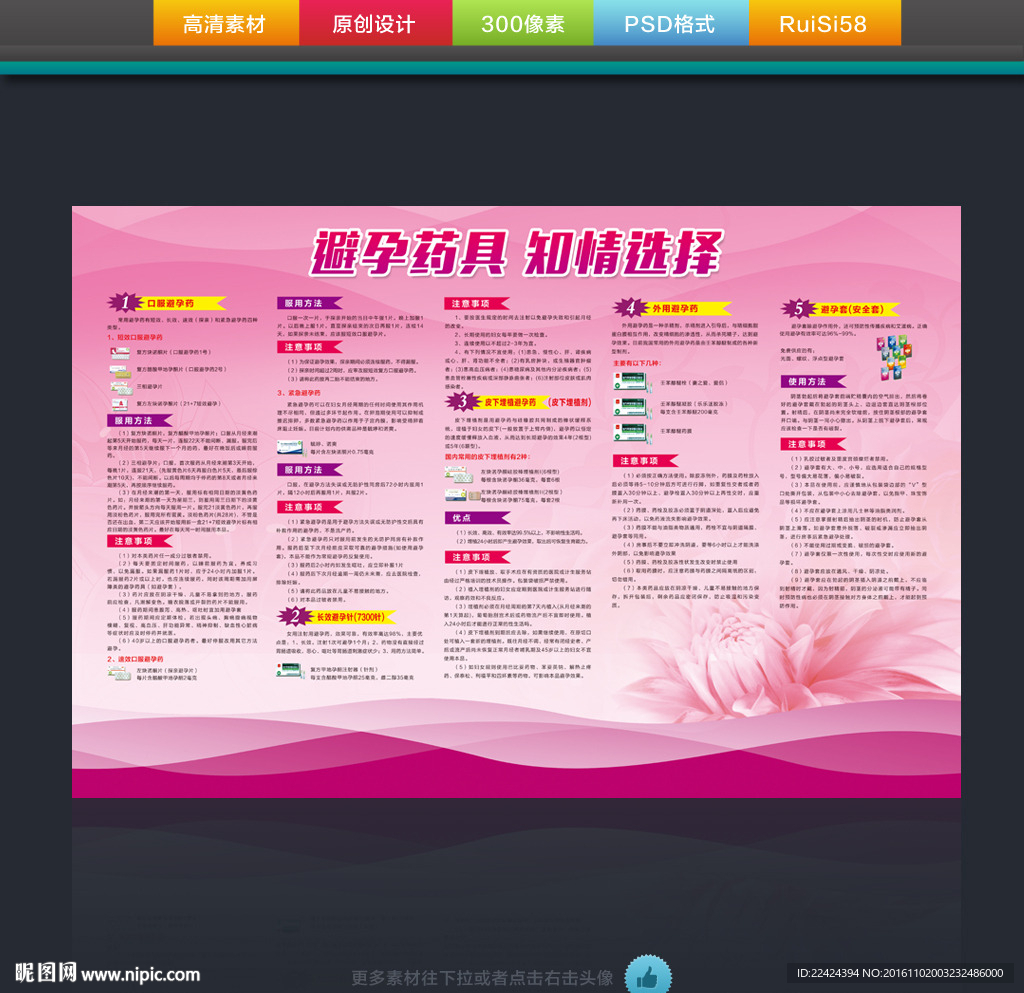Select the RuiSi58 orange tab
This screenshot has width=1024, height=993.
(825, 23)
